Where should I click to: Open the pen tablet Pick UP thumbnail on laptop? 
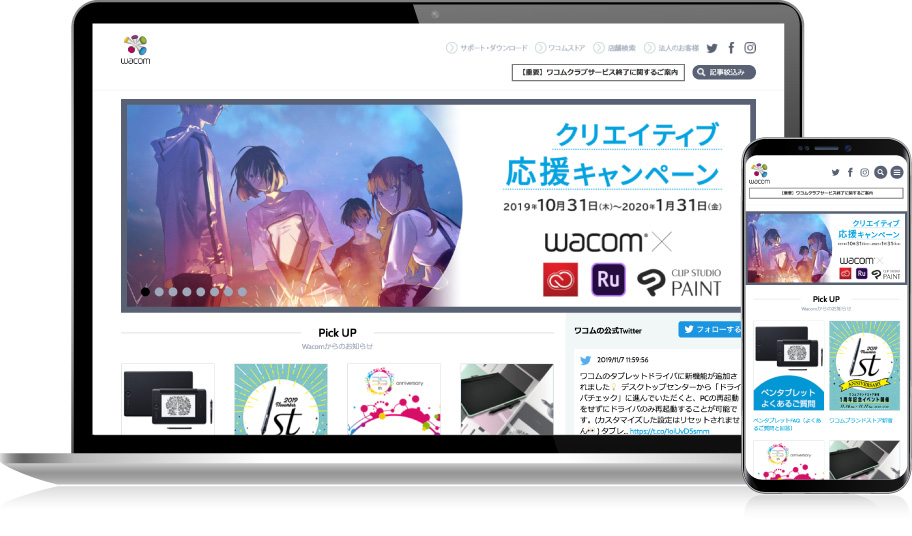click(168, 399)
